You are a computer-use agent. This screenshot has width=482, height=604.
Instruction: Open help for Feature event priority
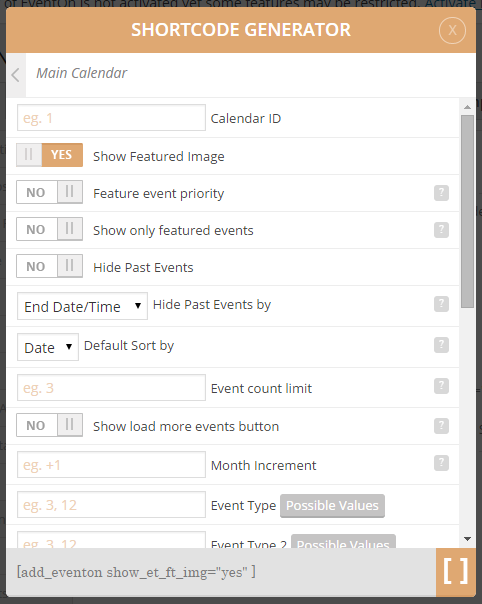coord(441,193)
